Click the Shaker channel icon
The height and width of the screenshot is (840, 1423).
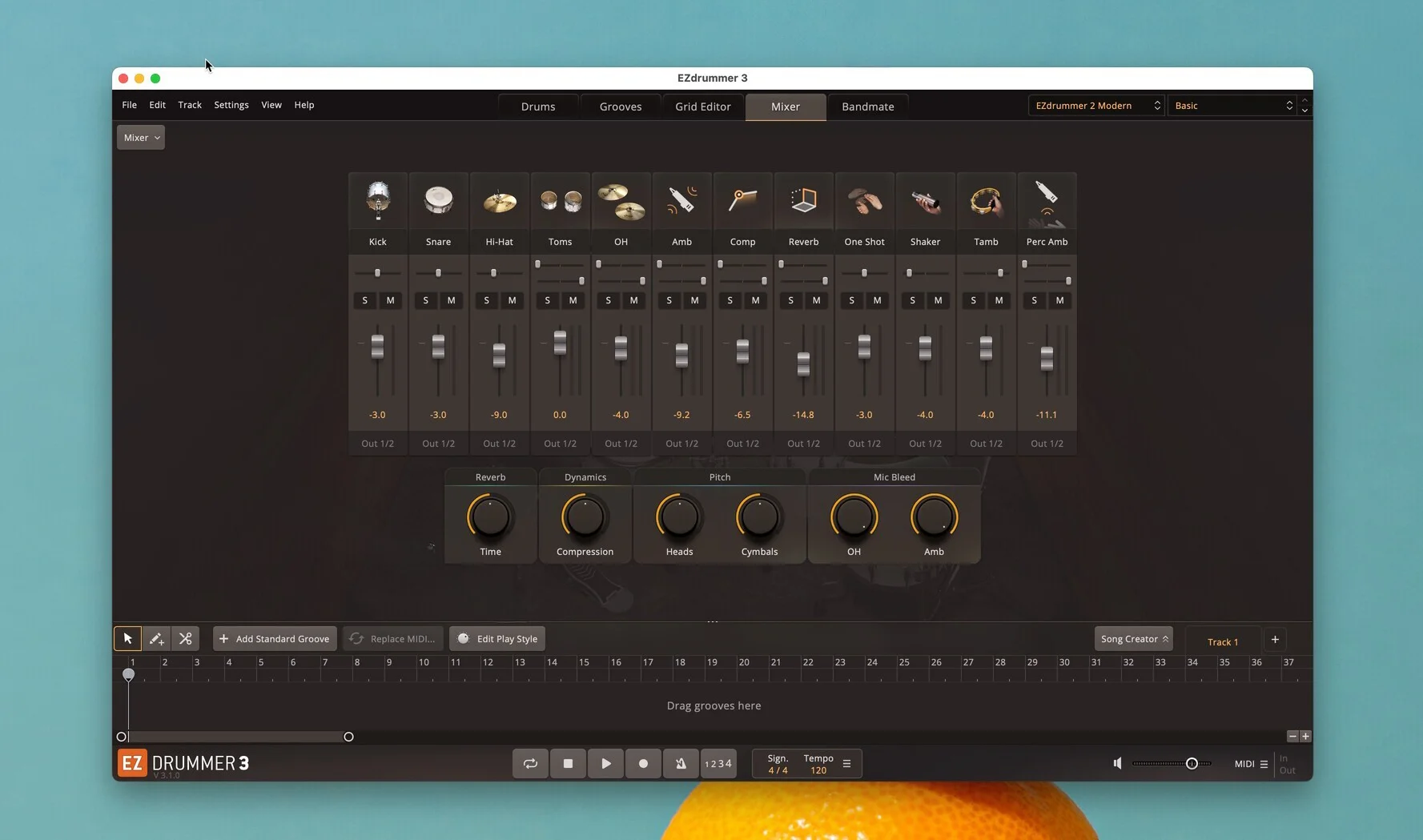click(925, 201)
